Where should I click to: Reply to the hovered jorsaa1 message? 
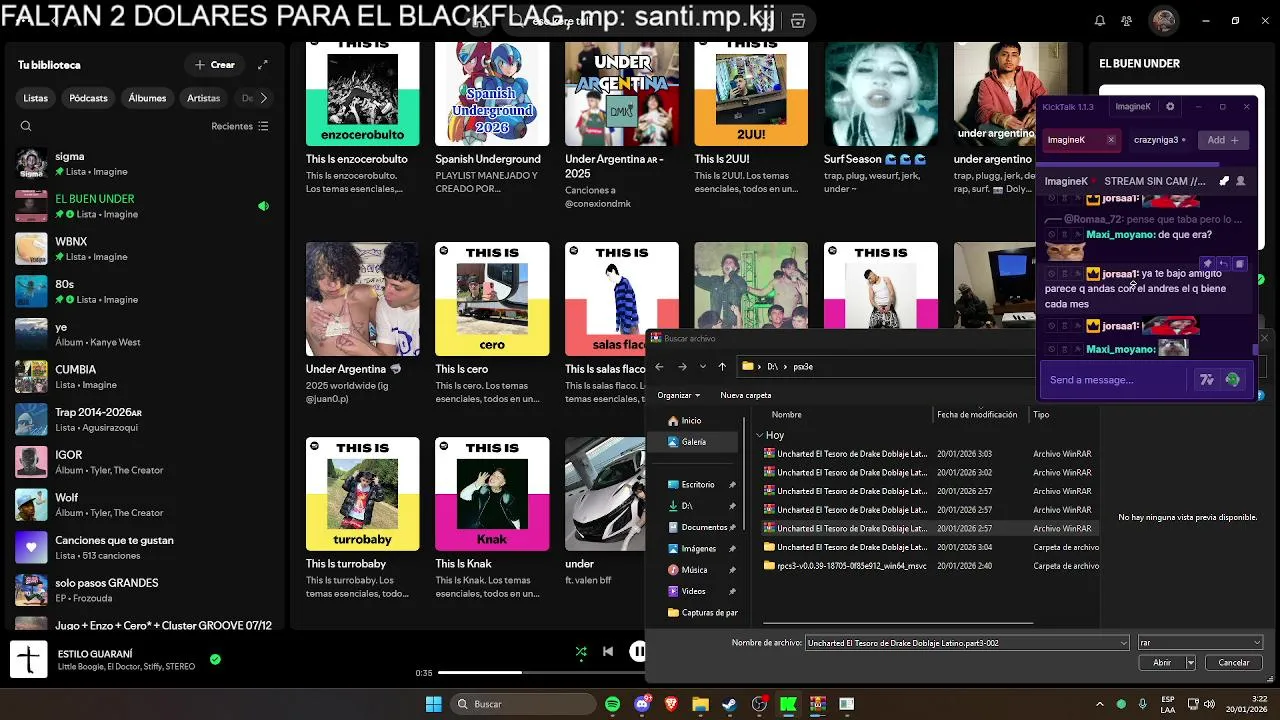1223,264
